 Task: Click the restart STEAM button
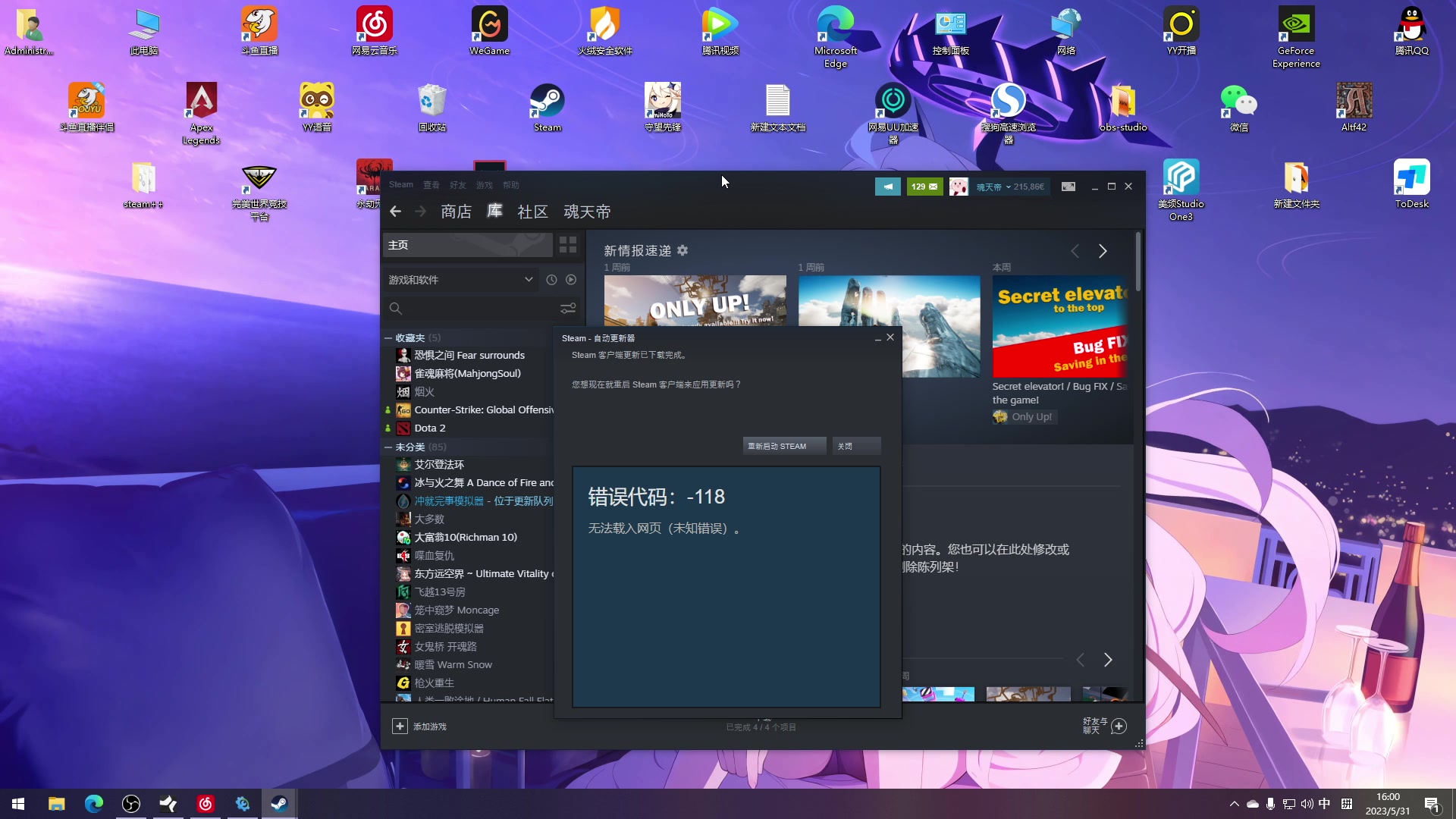(x=783, y=446)
